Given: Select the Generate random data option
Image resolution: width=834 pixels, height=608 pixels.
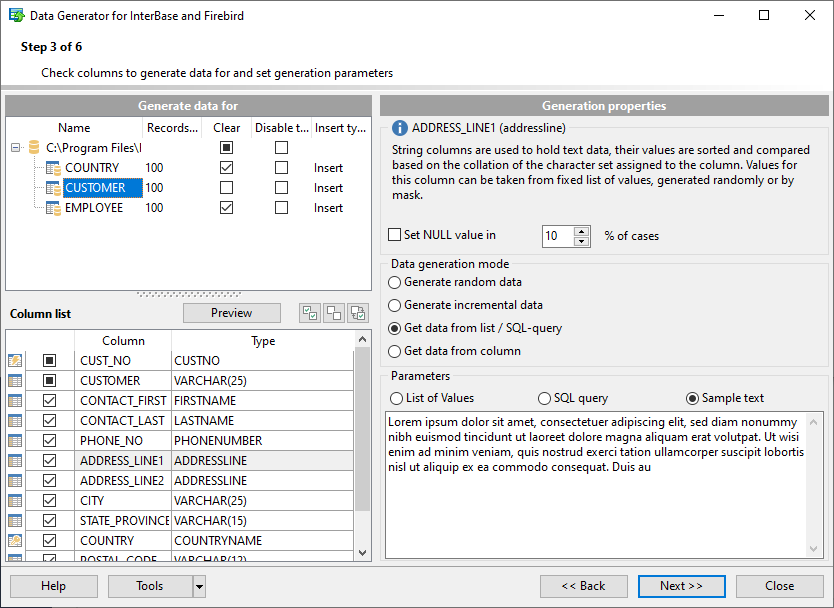Looking at the screenshot, I should (x=394, y=282).
